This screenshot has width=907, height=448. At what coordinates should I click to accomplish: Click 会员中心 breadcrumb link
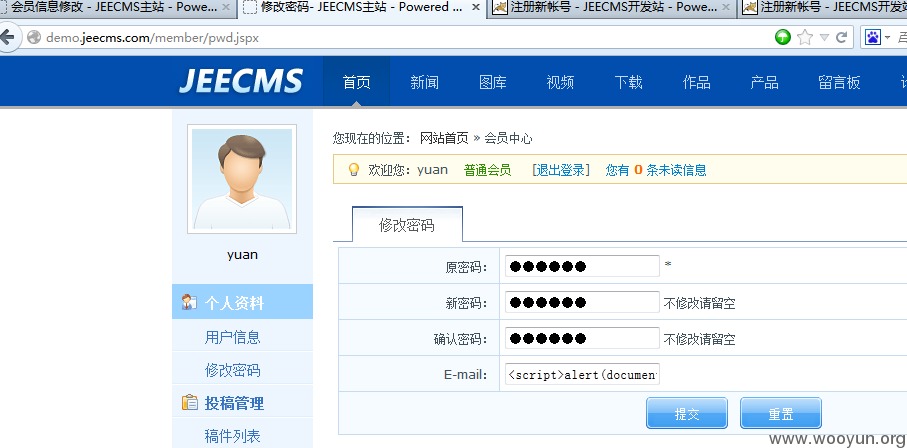(x=508, y=138)
